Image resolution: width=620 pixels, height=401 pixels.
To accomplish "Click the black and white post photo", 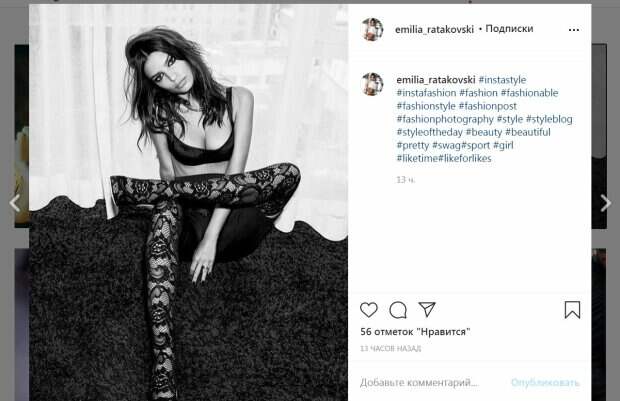I will [189, 202].
